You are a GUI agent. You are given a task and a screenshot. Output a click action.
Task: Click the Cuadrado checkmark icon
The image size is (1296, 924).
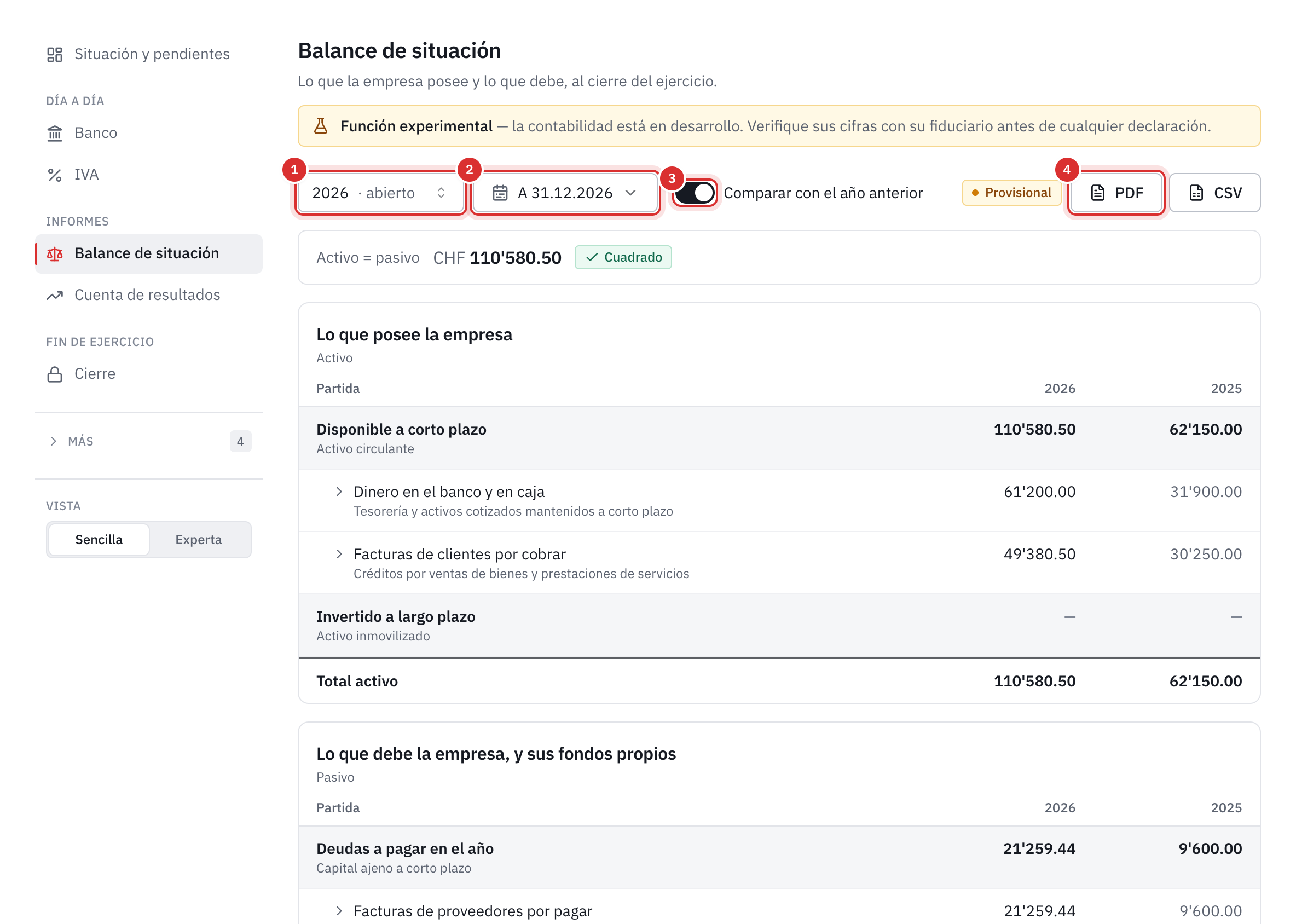click(x=592, y=258)
